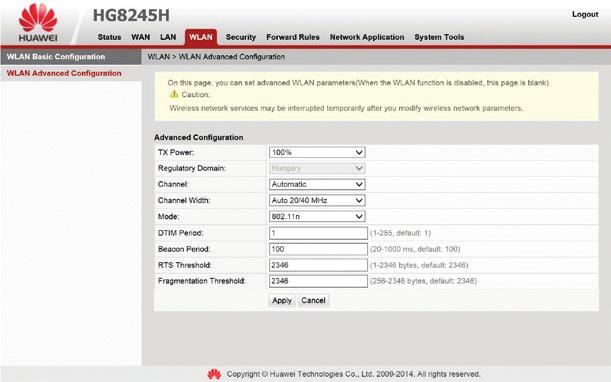Click the Logout link
This screenshot has width=611, height=382.
point(585,14)
